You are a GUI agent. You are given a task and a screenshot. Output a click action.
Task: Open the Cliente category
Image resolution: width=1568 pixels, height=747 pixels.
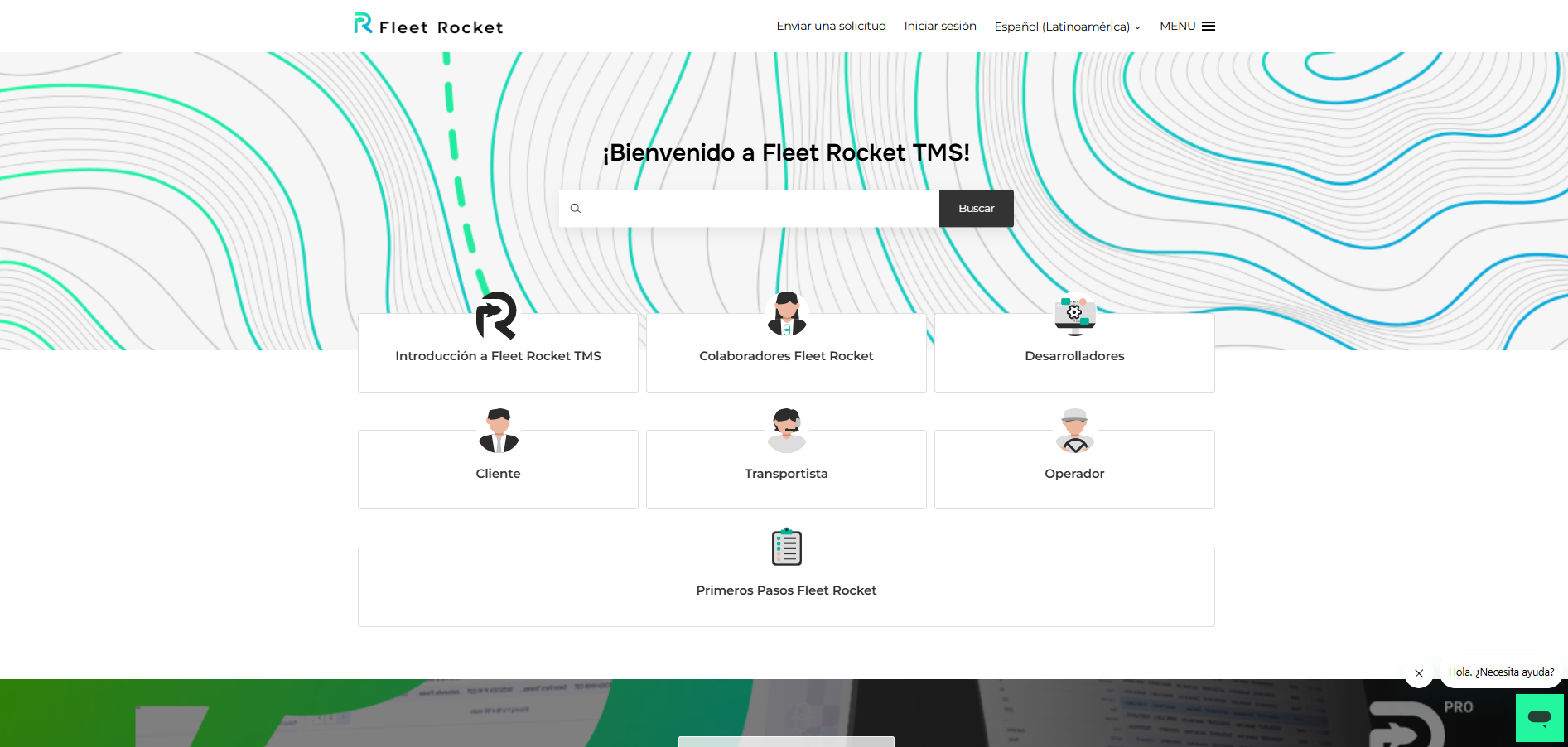point(498,470)
